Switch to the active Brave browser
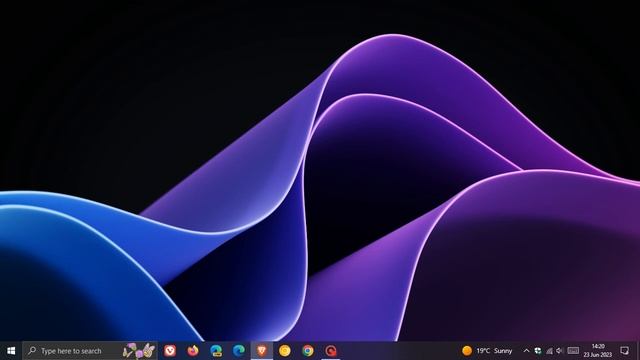The height and width of the screenshot is (360, 640). (x=262, y=351)
